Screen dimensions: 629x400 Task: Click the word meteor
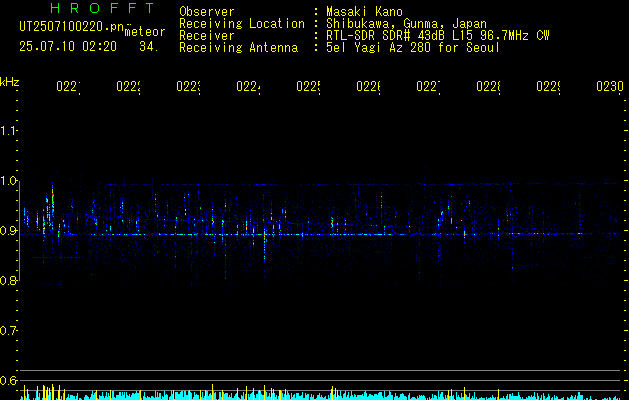[x=145, y=31]
